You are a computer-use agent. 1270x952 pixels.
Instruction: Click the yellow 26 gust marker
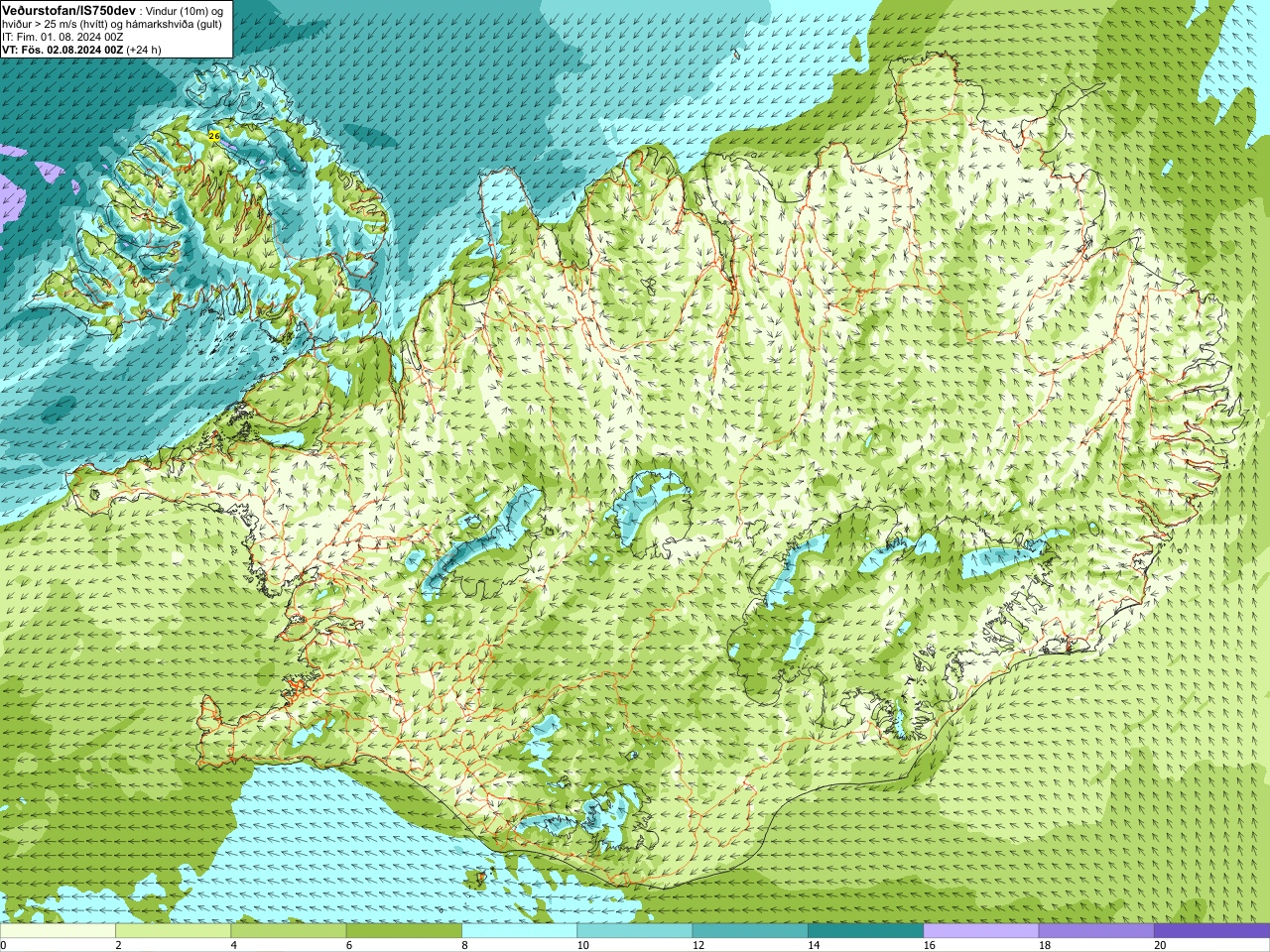[214, 136]
